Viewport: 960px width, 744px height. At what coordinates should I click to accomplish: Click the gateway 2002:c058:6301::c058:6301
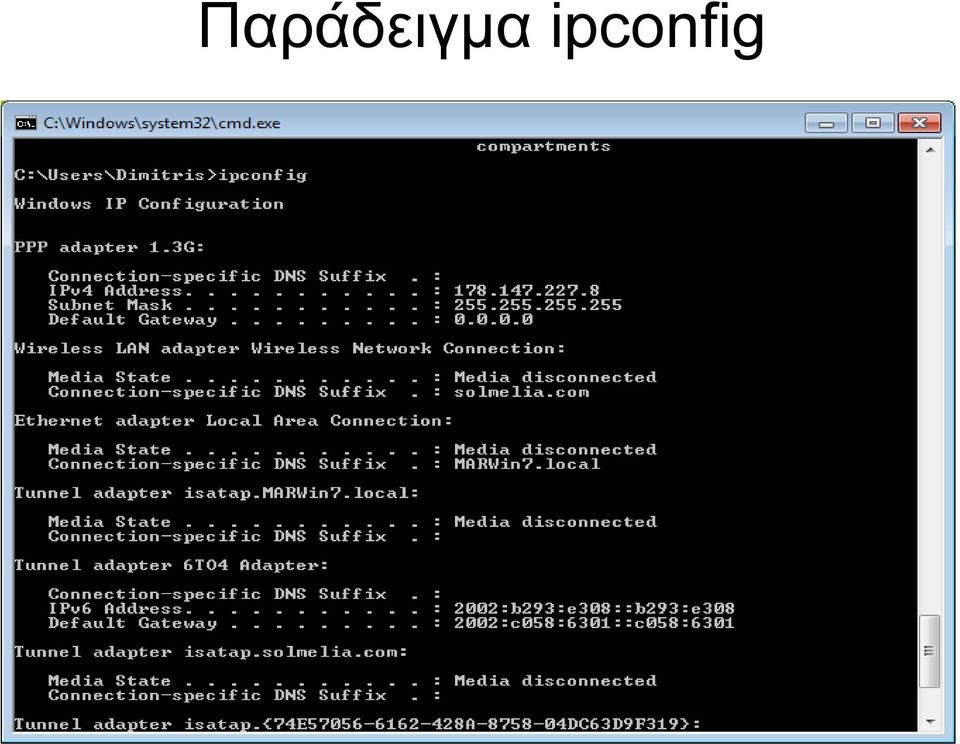(x=594, y=623)
